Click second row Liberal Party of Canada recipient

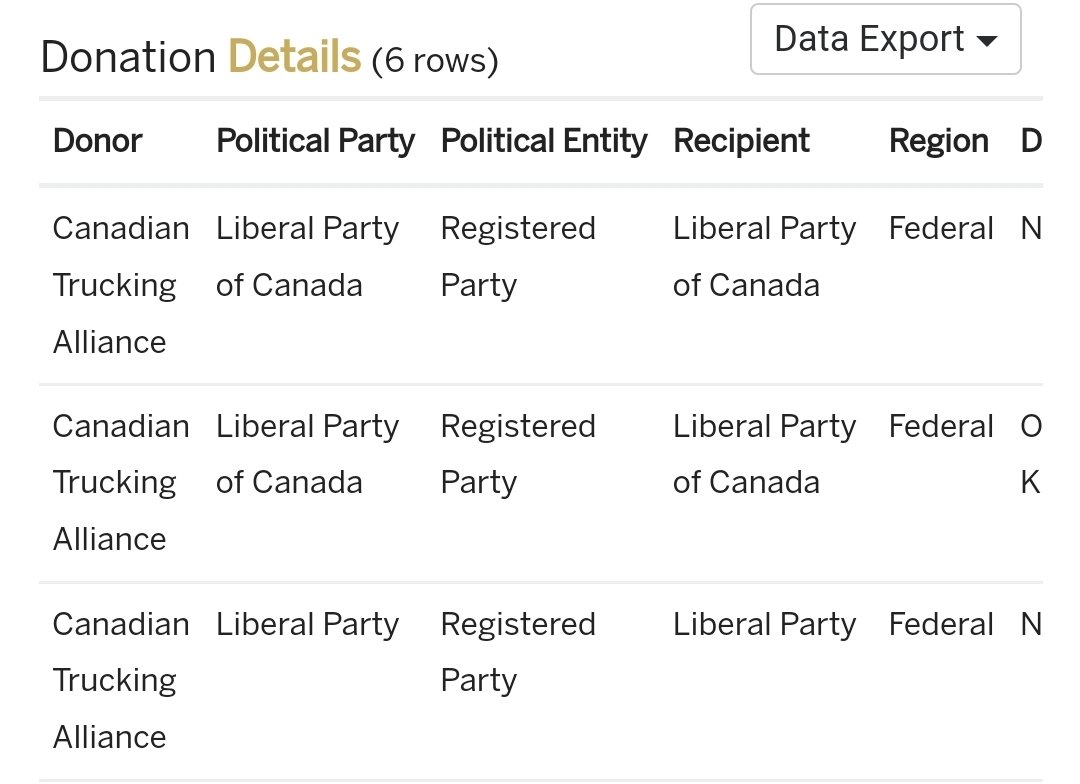click(x=764, y=455)
